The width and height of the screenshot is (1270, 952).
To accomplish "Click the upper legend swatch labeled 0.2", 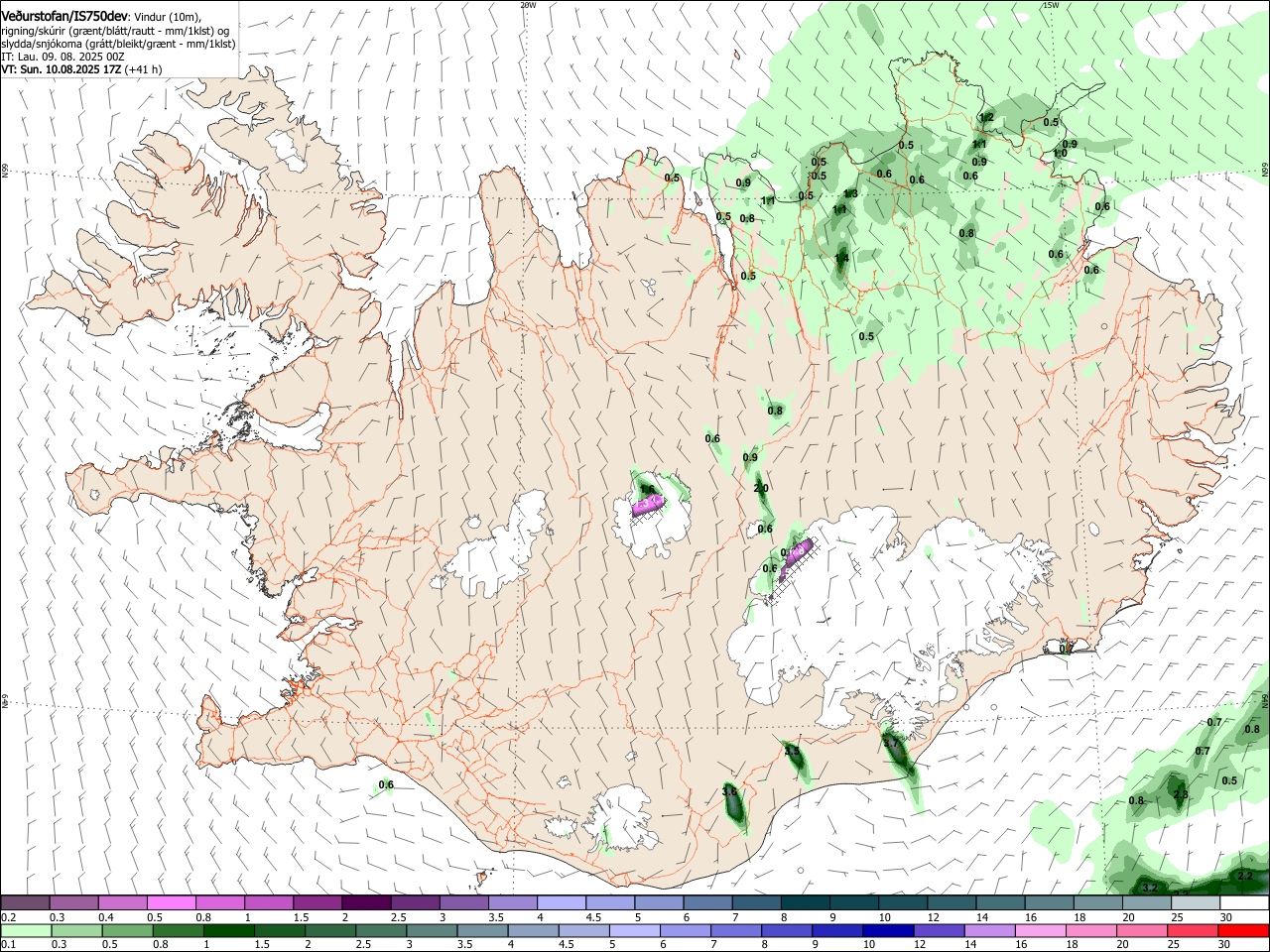I will click(x=26, y=903).
